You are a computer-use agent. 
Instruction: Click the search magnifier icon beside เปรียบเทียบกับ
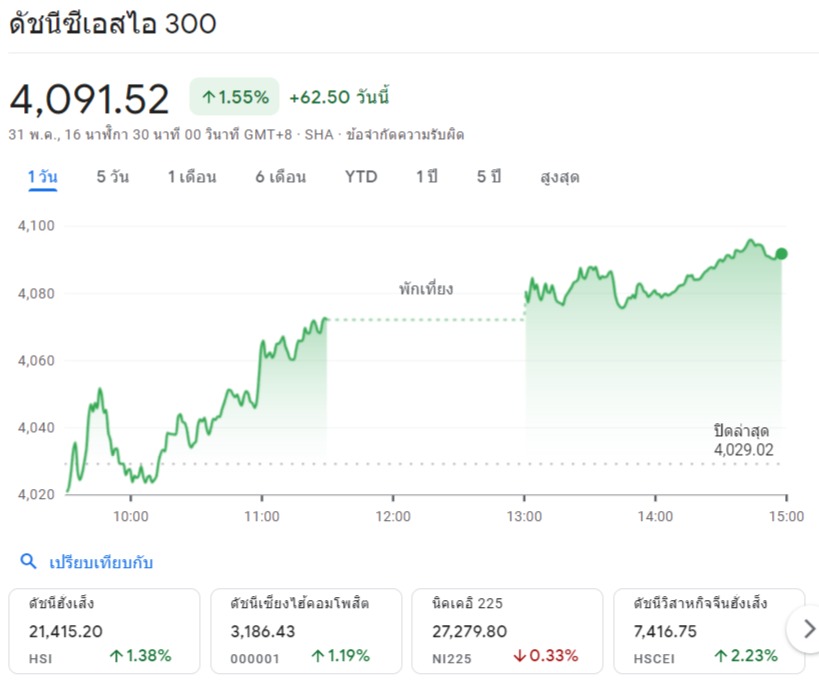pos(28,562)
